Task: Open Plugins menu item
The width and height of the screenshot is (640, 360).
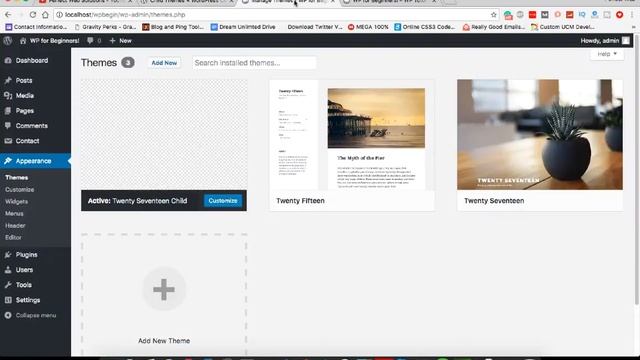Action: [x=27, y=255]
